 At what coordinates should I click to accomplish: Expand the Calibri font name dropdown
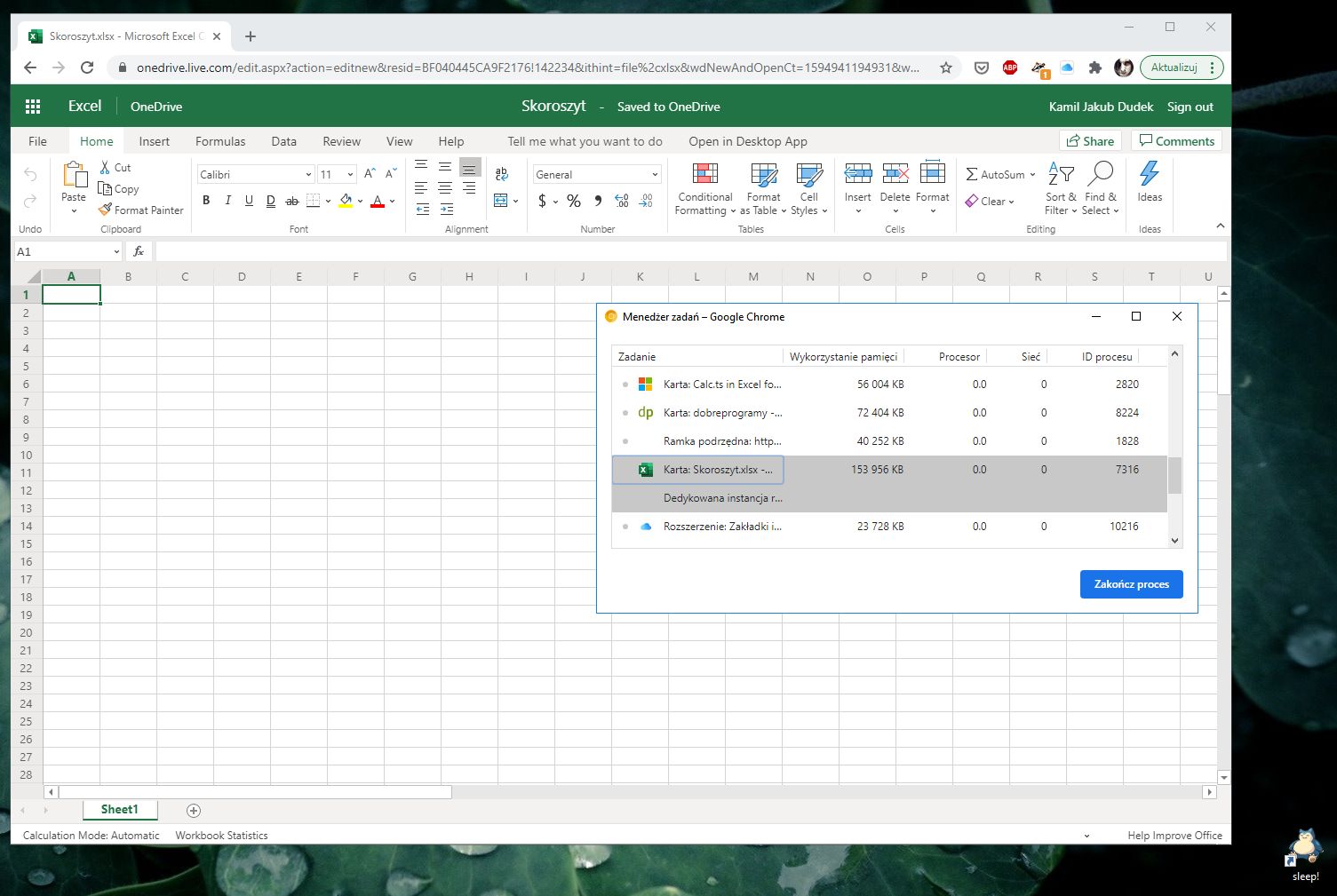click(308, 175)
